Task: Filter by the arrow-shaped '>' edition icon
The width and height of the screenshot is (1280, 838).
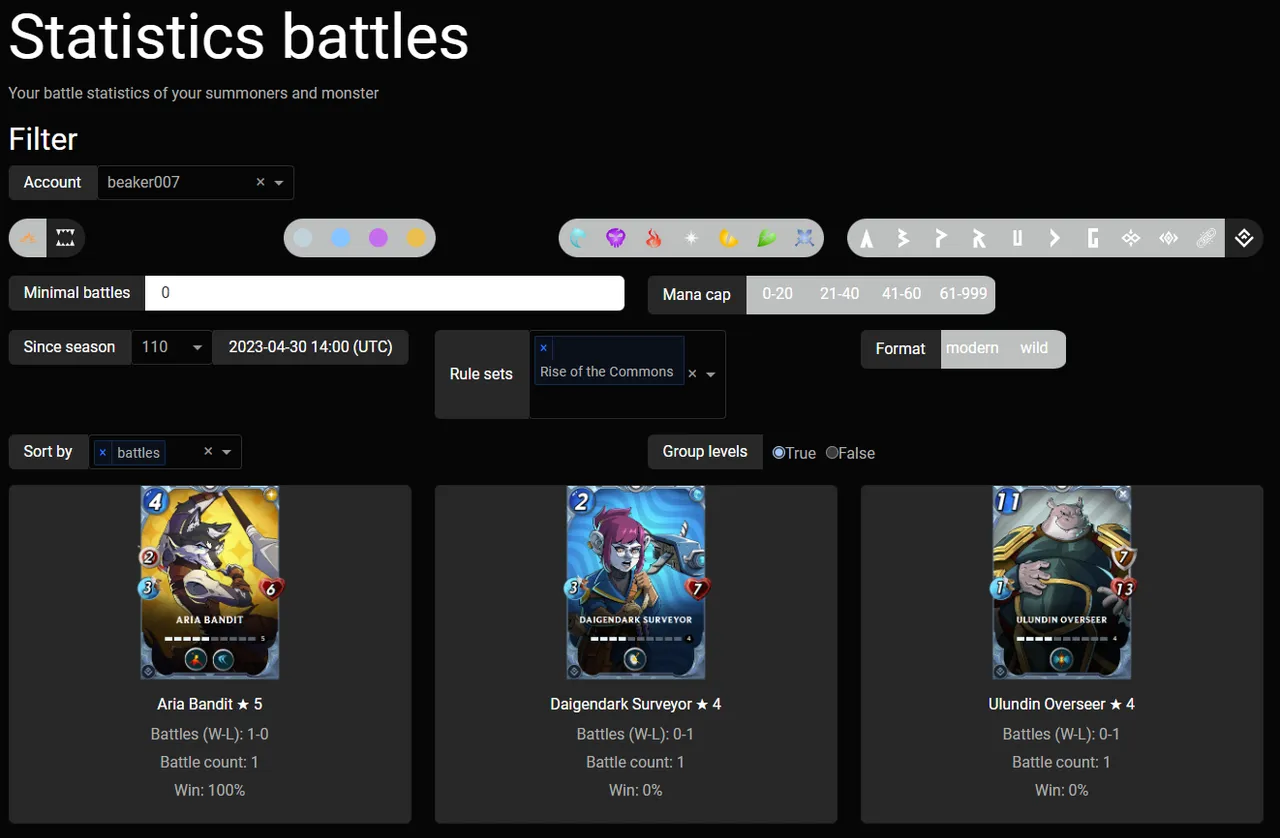Action: pyautogui.click(x=1055, y=238)
